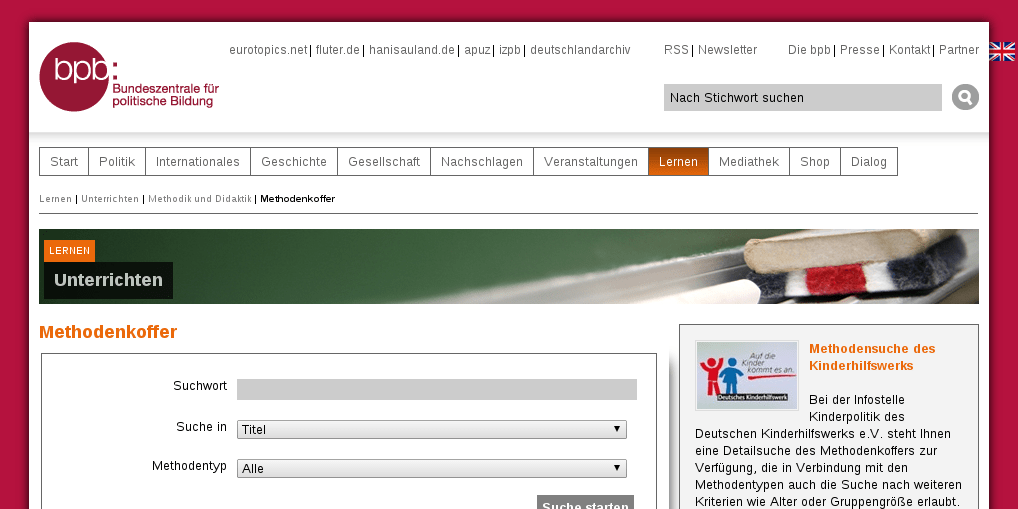Click the Unterrichten banner heading
Viewport: 1018px width, 509px height.
pos(108,280)
